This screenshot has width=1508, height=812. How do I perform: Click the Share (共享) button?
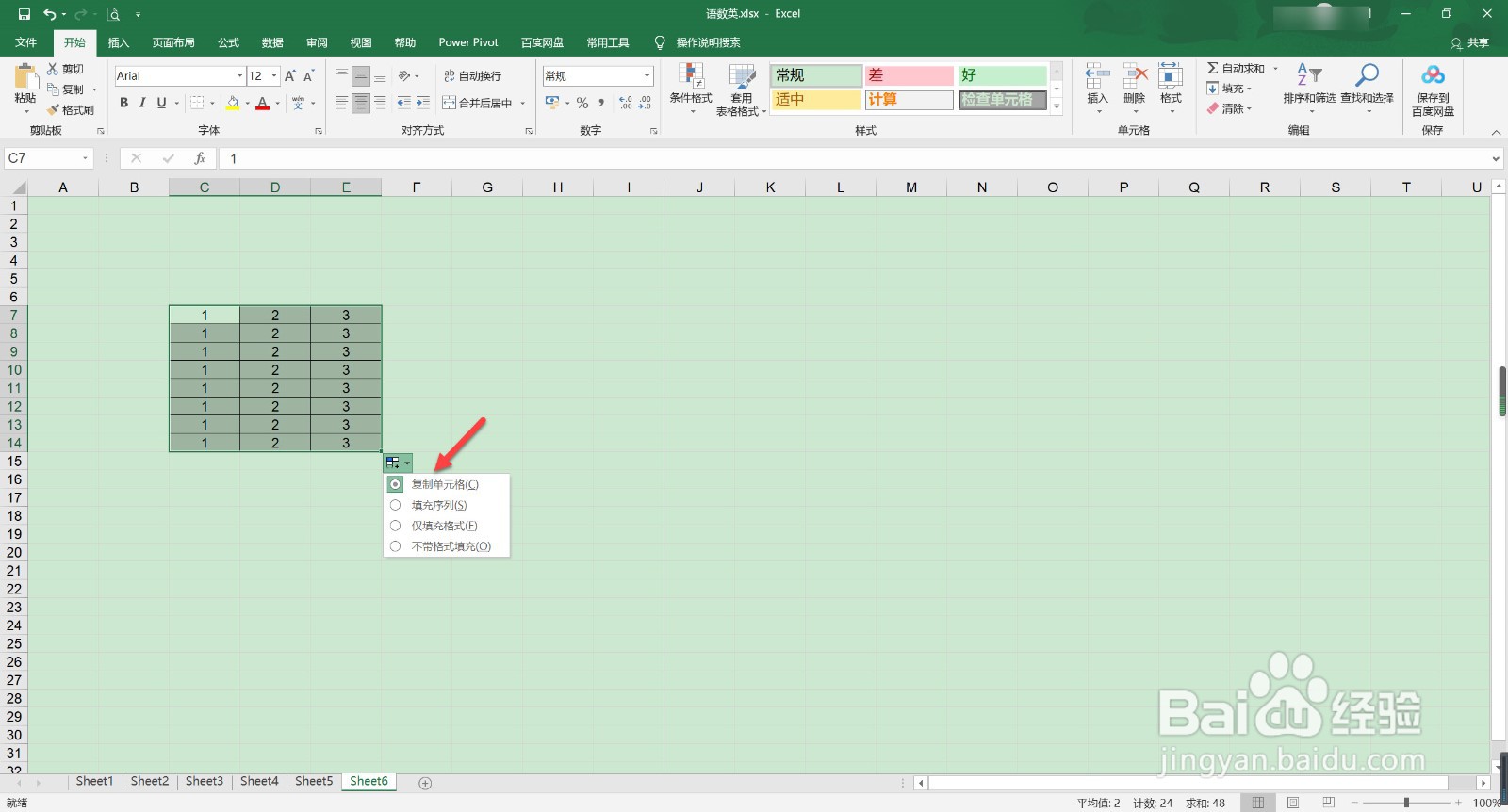coord(1470,42)
